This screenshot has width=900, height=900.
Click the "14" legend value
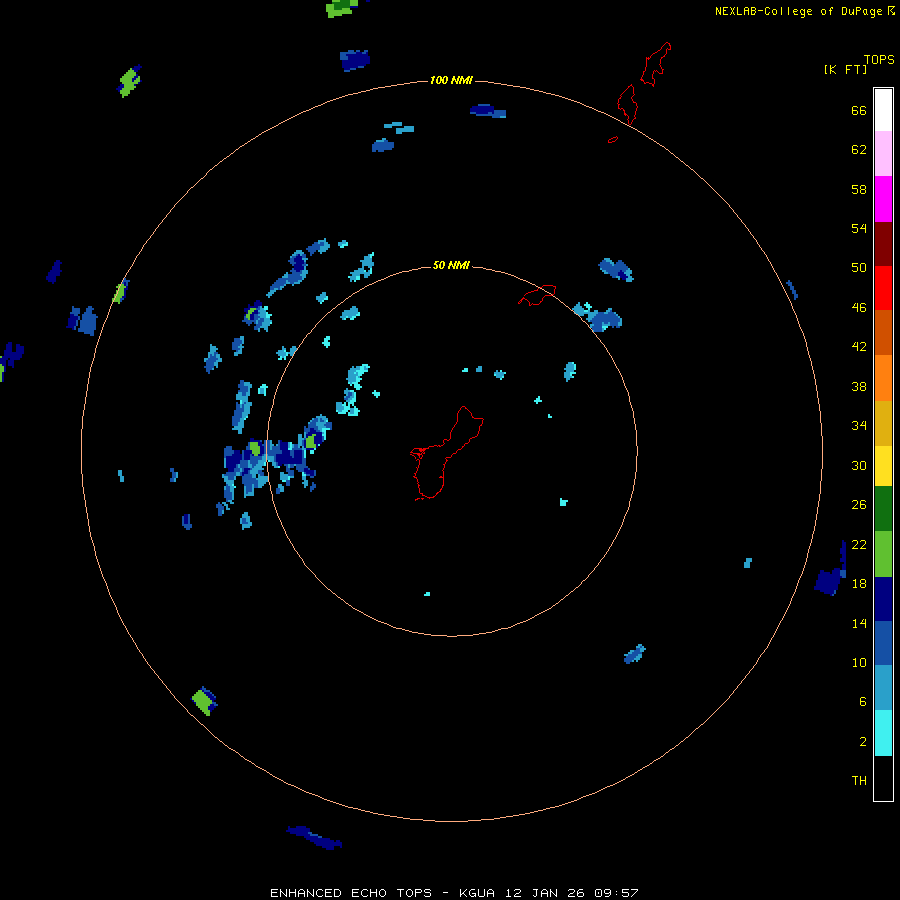(859, 623)
